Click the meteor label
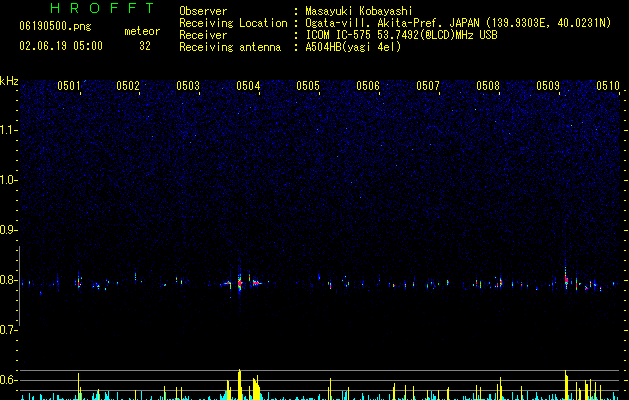Screen dimensions: 629x400 142,31
